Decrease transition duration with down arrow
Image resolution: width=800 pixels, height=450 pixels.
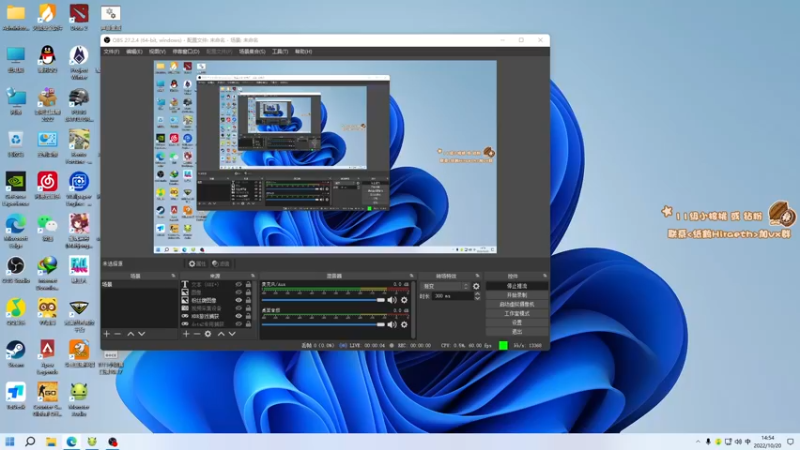coord(478,298)
